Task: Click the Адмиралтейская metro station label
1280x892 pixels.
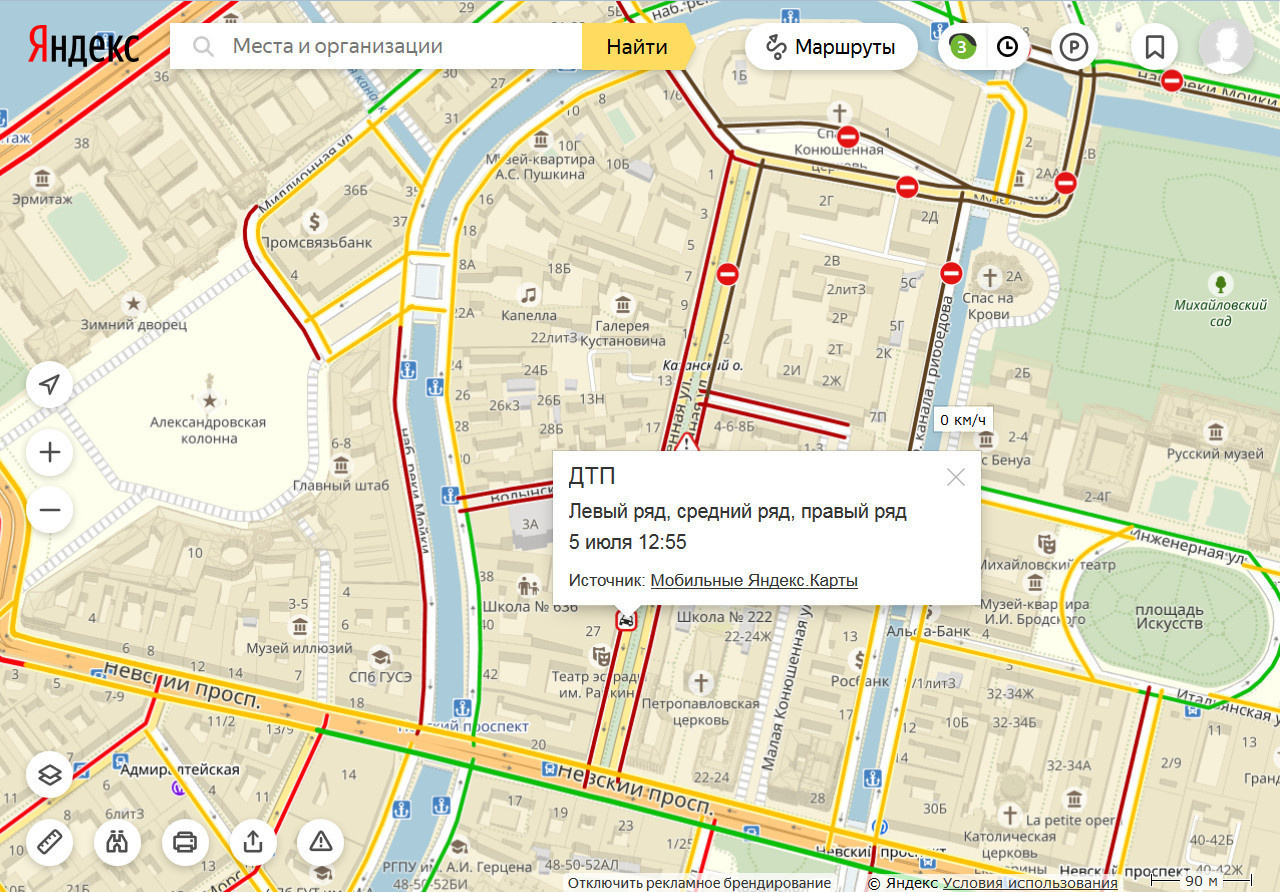Action: (x=179, y=769)
